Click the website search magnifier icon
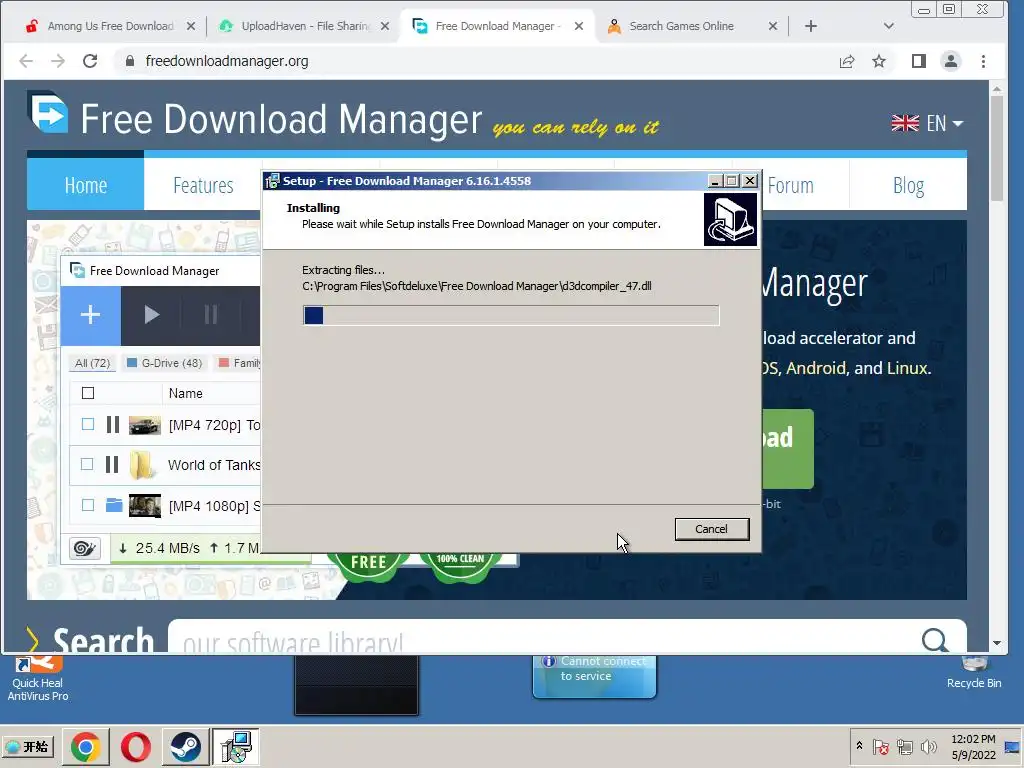 pyautogui.click(x=935, y=640)
